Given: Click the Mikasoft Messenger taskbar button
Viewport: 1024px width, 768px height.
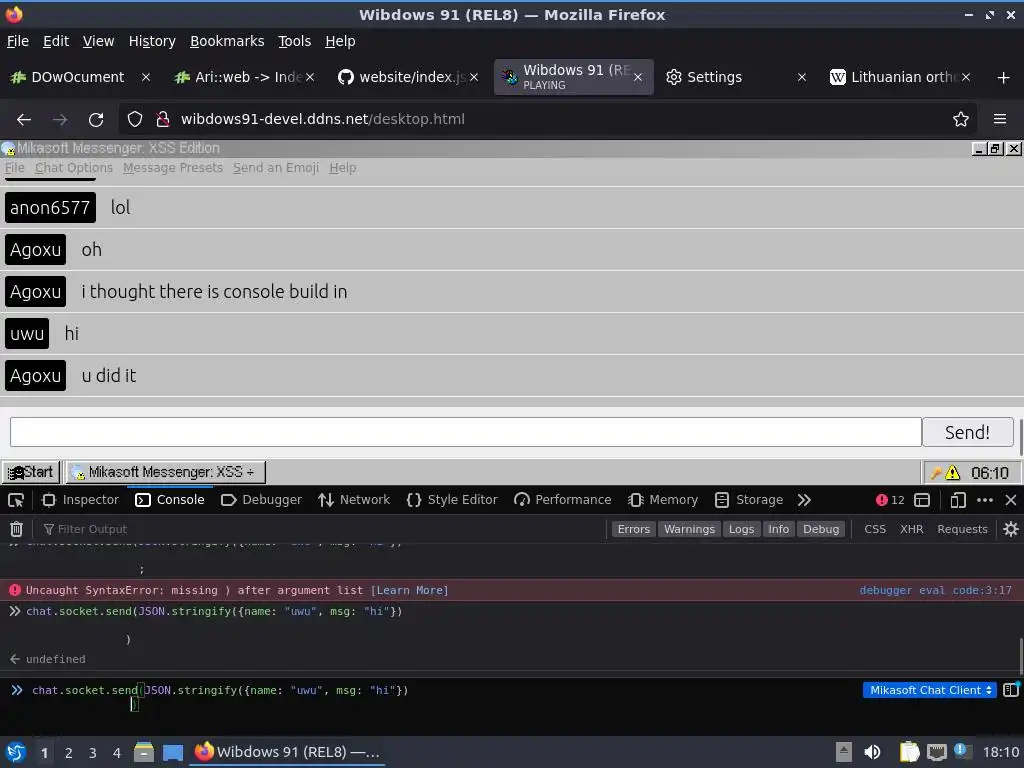Looking at the screenshot, I should pyautogui.click(x=166, y=472).
